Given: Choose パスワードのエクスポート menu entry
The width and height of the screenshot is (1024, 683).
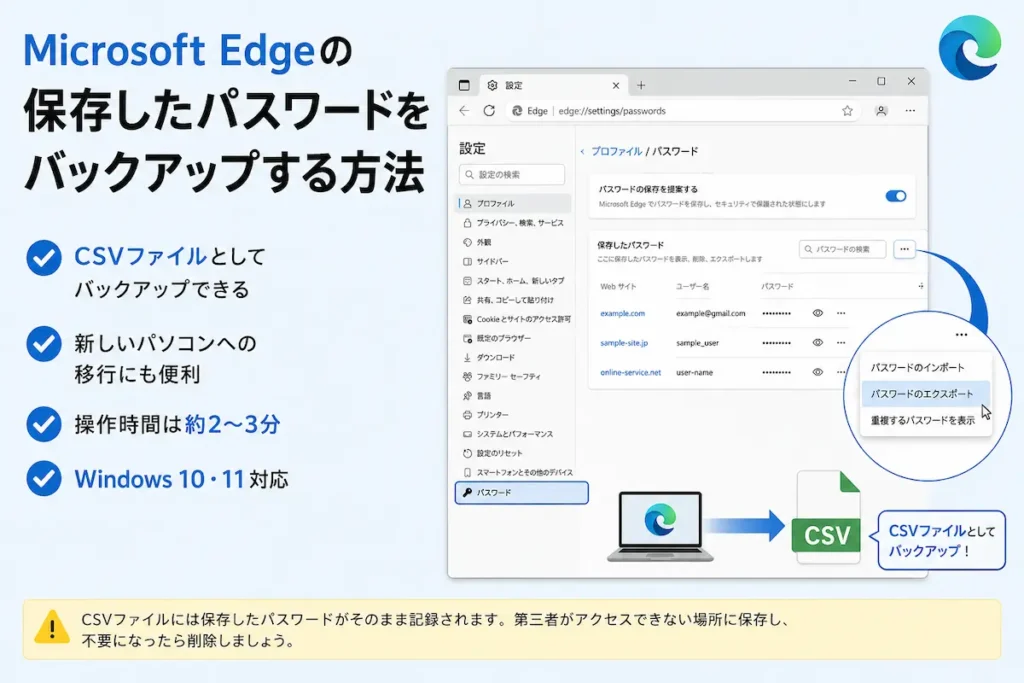Looking at the screenshot, I should click(x=926, y=394).
